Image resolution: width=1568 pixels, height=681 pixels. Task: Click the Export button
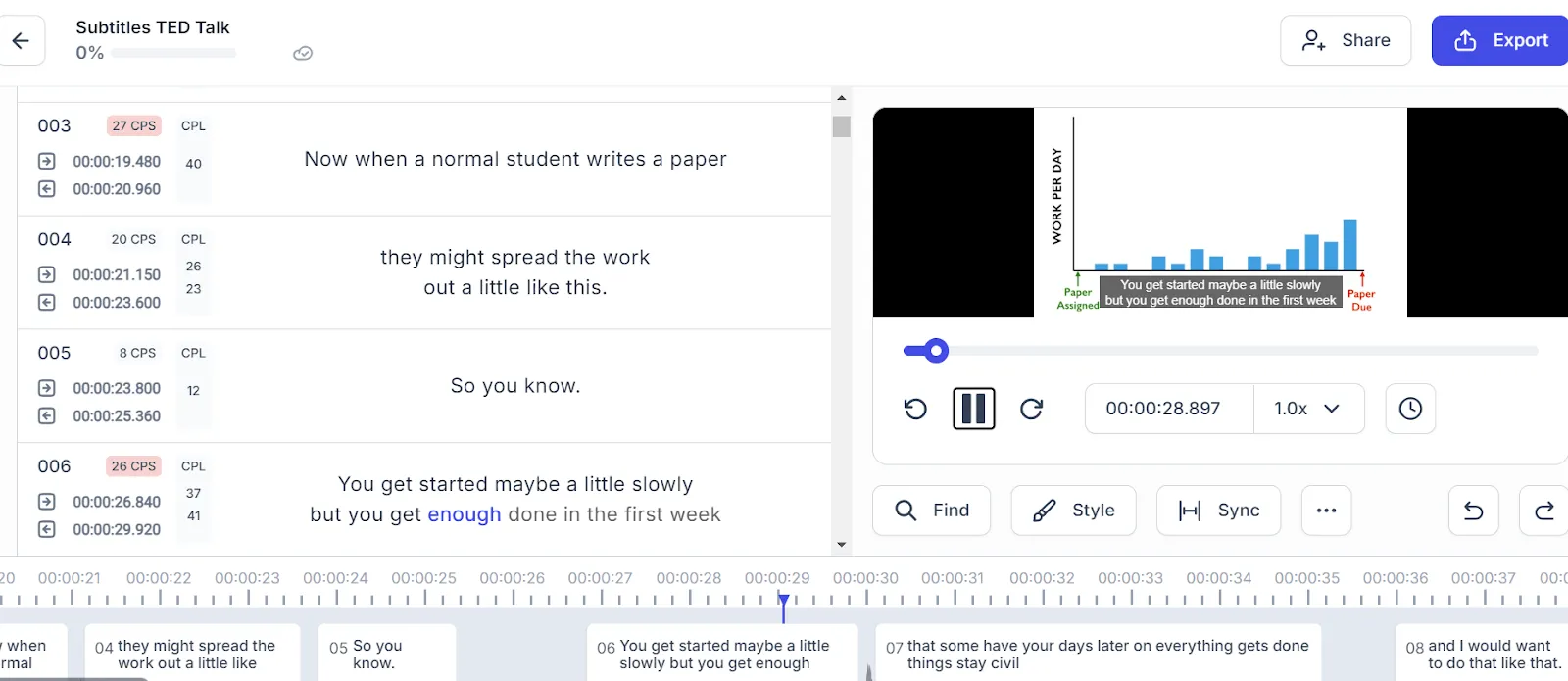coord(1500,40)
